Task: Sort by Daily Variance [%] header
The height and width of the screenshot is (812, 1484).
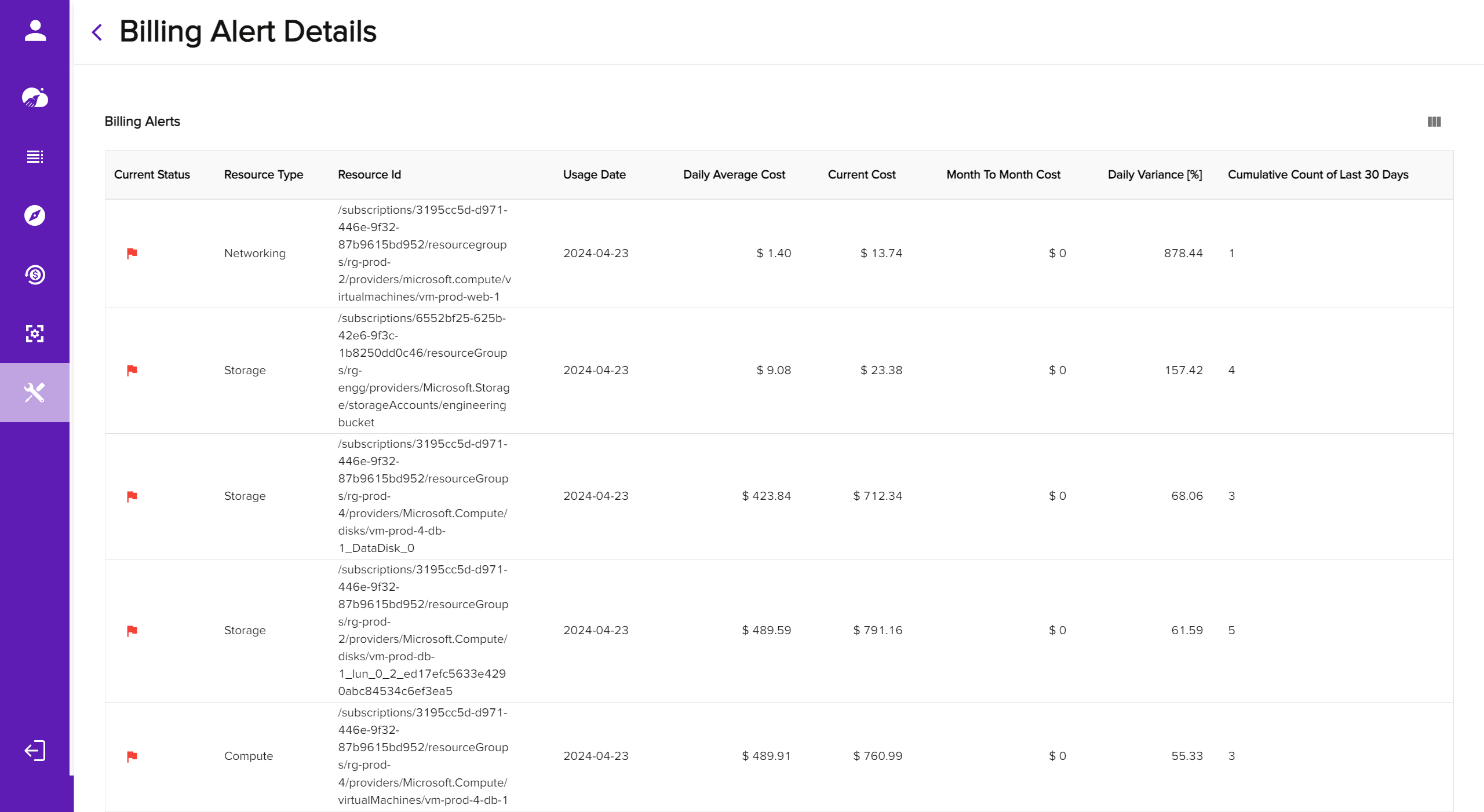Action: pyautogui.click(x=1154, y=174)
